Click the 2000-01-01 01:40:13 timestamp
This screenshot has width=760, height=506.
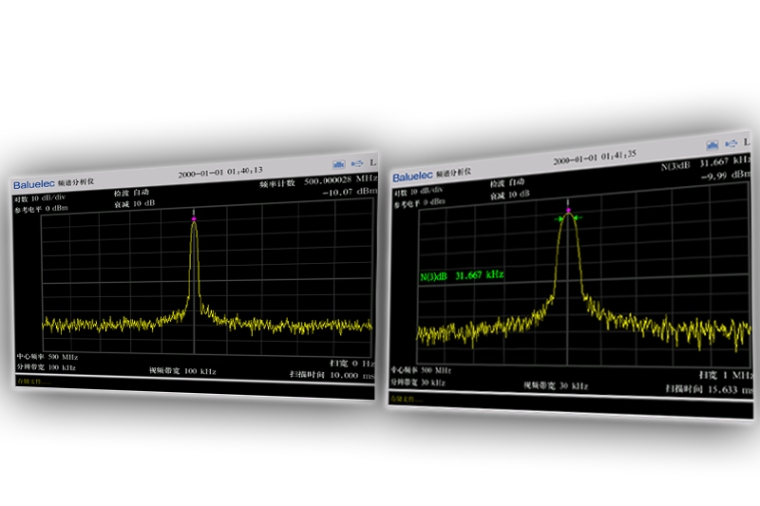(220, 172)
